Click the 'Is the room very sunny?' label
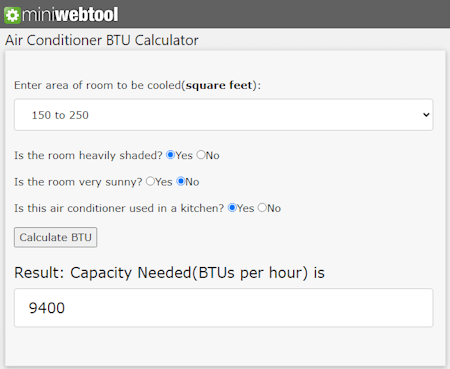The width and height of the screenshot is (450, 369). (x=78, y=182)
